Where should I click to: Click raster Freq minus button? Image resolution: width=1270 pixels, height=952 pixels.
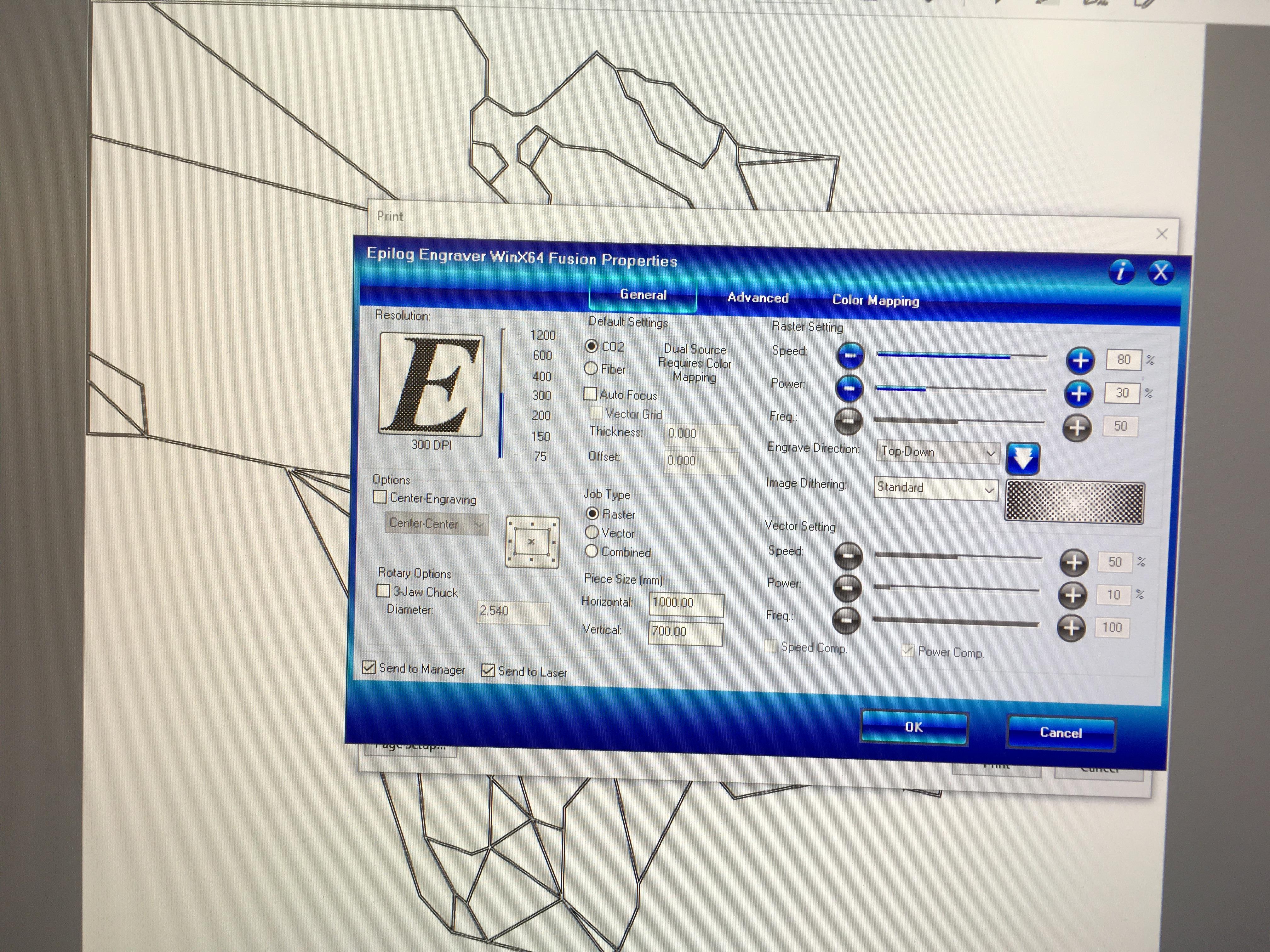[848, 421]
